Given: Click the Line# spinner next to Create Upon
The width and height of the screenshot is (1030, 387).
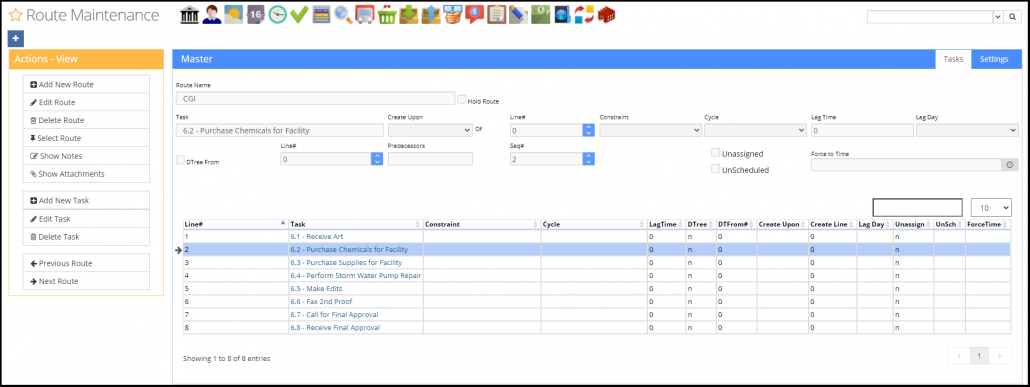Looking at the screenshot, I should point(589,130).
